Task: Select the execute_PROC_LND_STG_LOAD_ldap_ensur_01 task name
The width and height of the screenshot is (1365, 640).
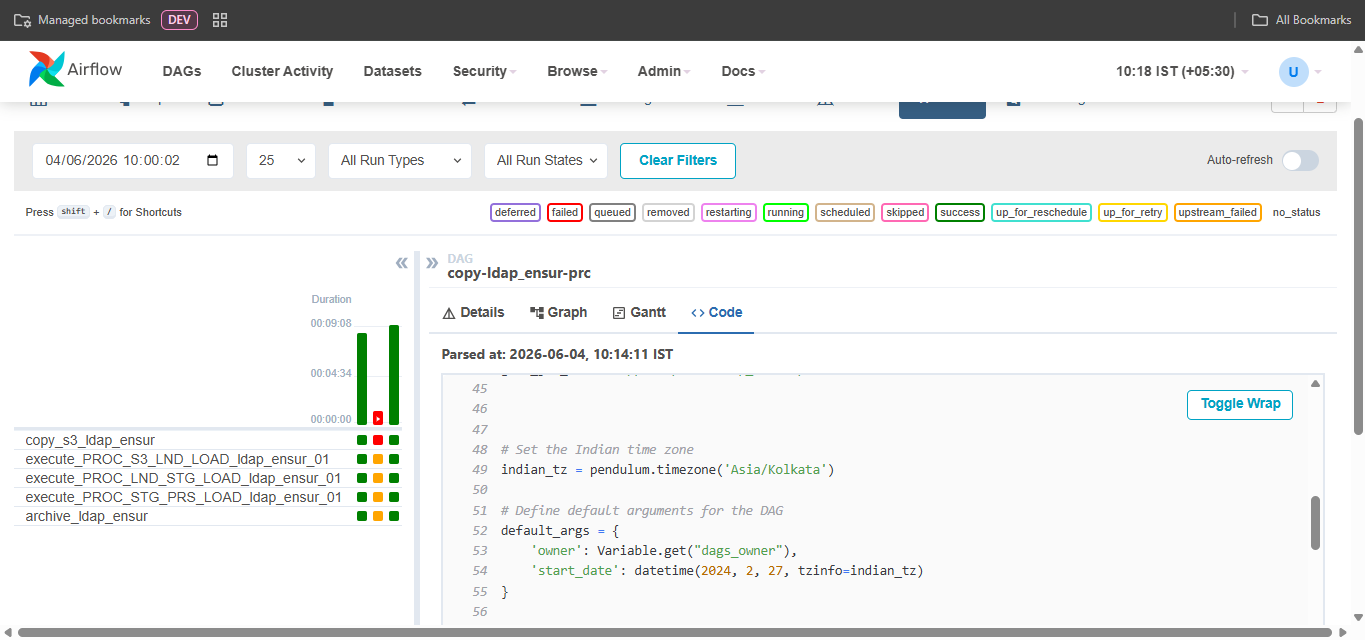Action: [183, 478]
